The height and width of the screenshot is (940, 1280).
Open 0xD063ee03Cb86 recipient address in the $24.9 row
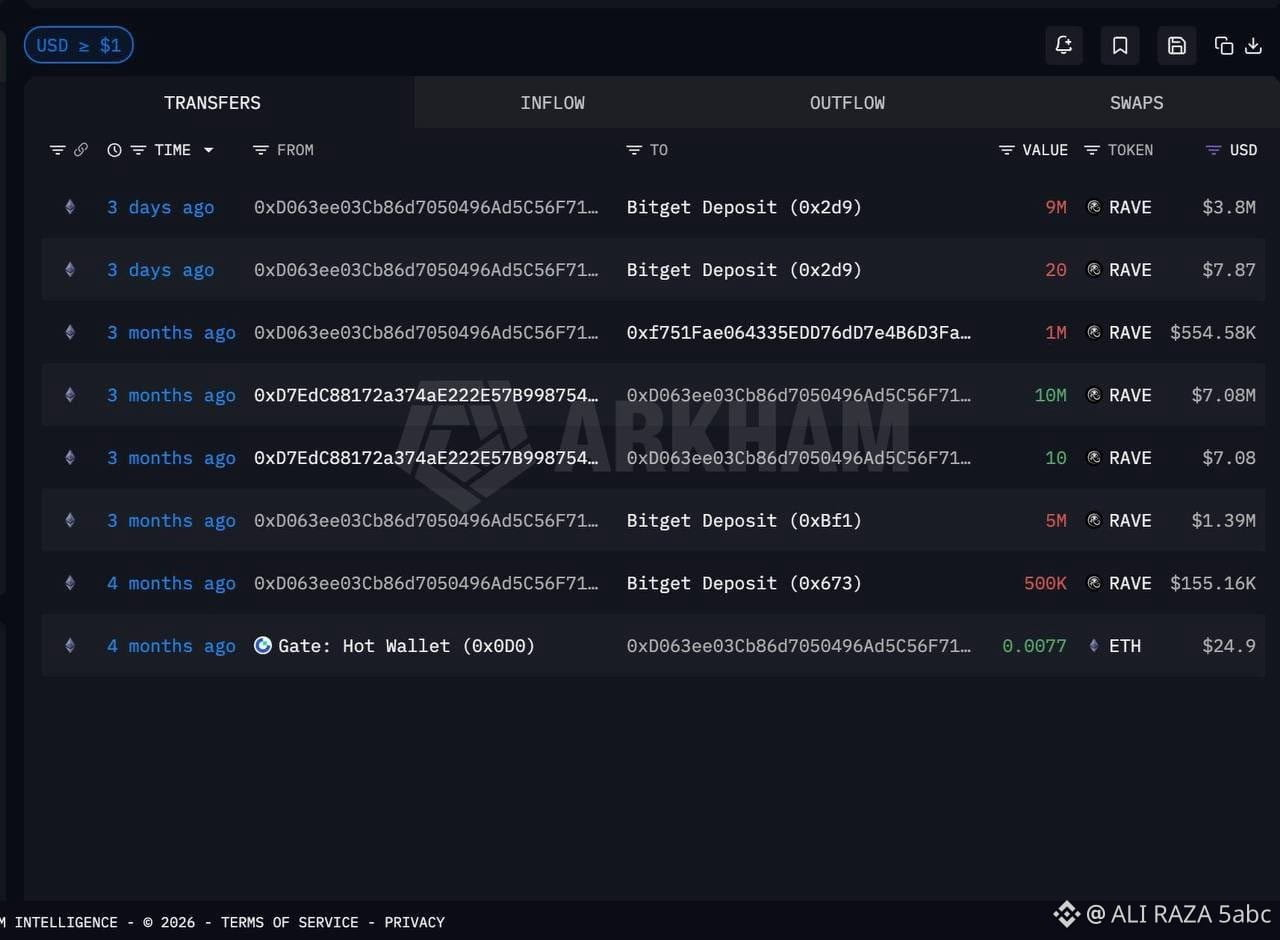(799, 646)
